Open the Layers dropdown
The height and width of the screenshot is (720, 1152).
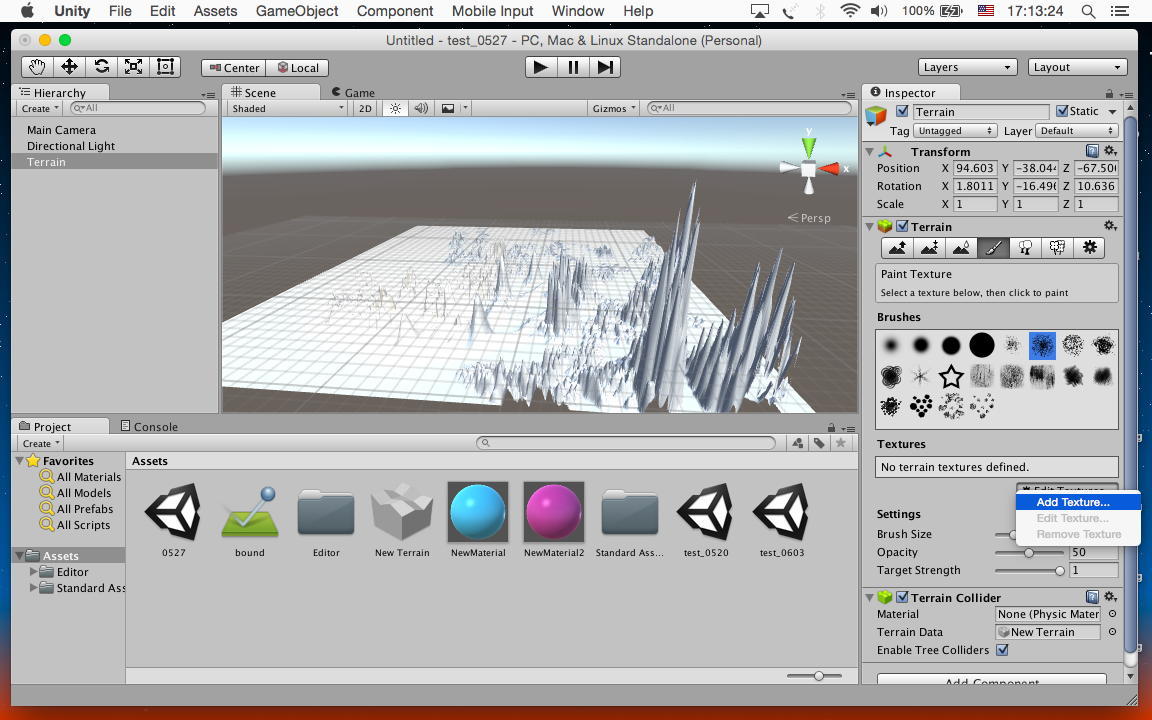click(x=967, y=67)
